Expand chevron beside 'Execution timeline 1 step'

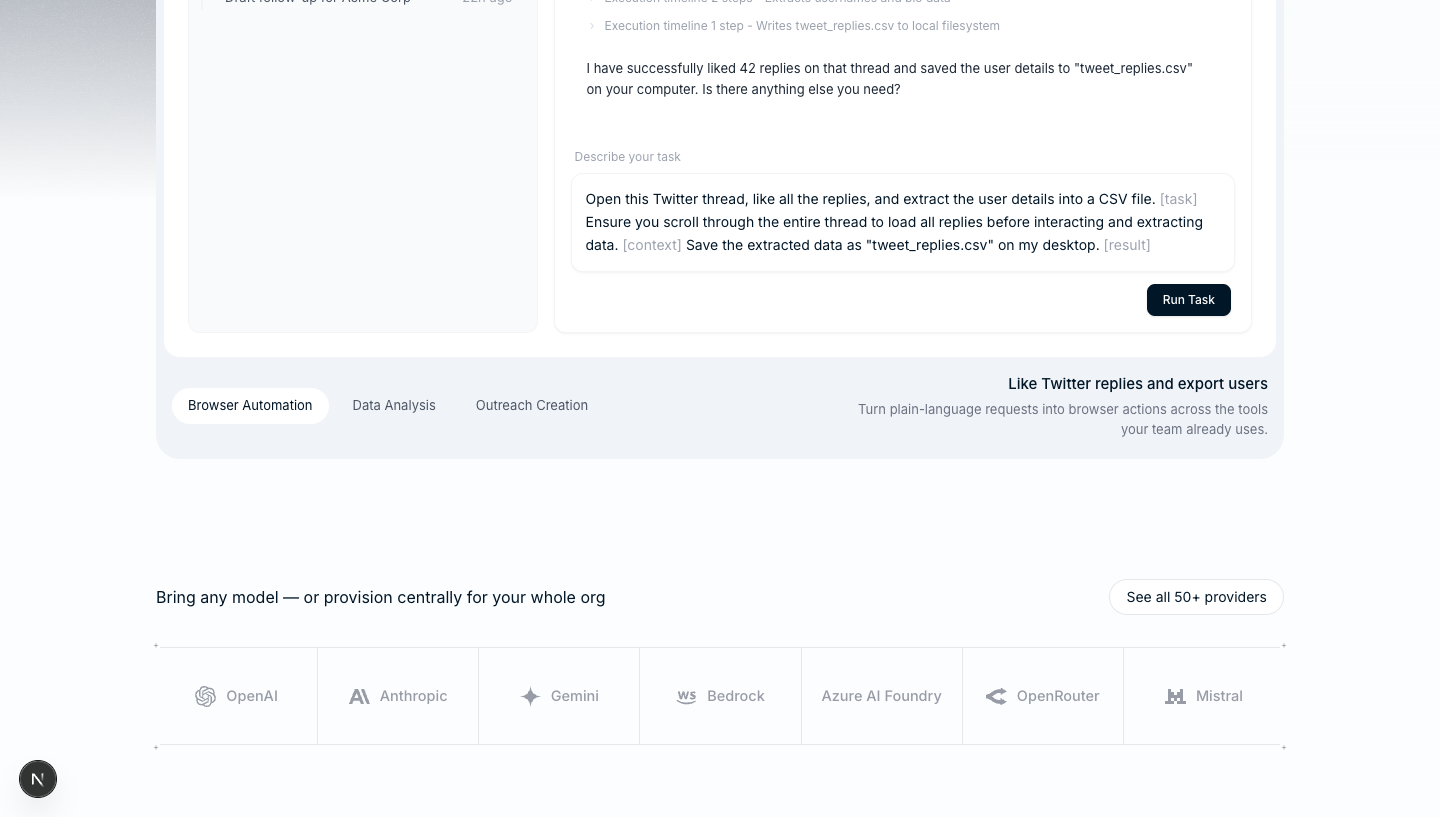[x=592, y=26]
